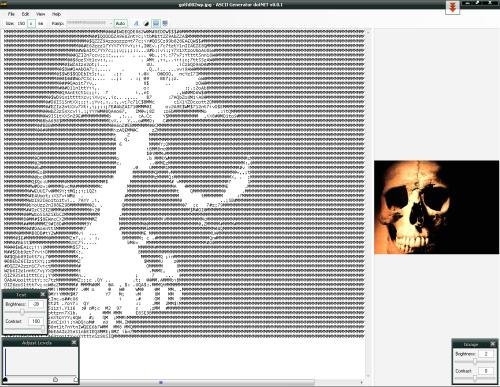Viewport: 500px width, 387px height.
Task: Close the Text brightness panel
Action: [x=43, y=294]
